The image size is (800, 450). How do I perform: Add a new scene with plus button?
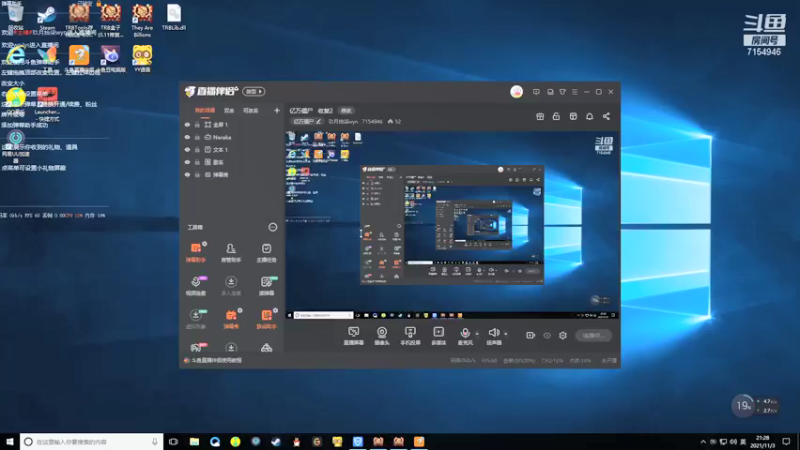(x=277, y=110)
